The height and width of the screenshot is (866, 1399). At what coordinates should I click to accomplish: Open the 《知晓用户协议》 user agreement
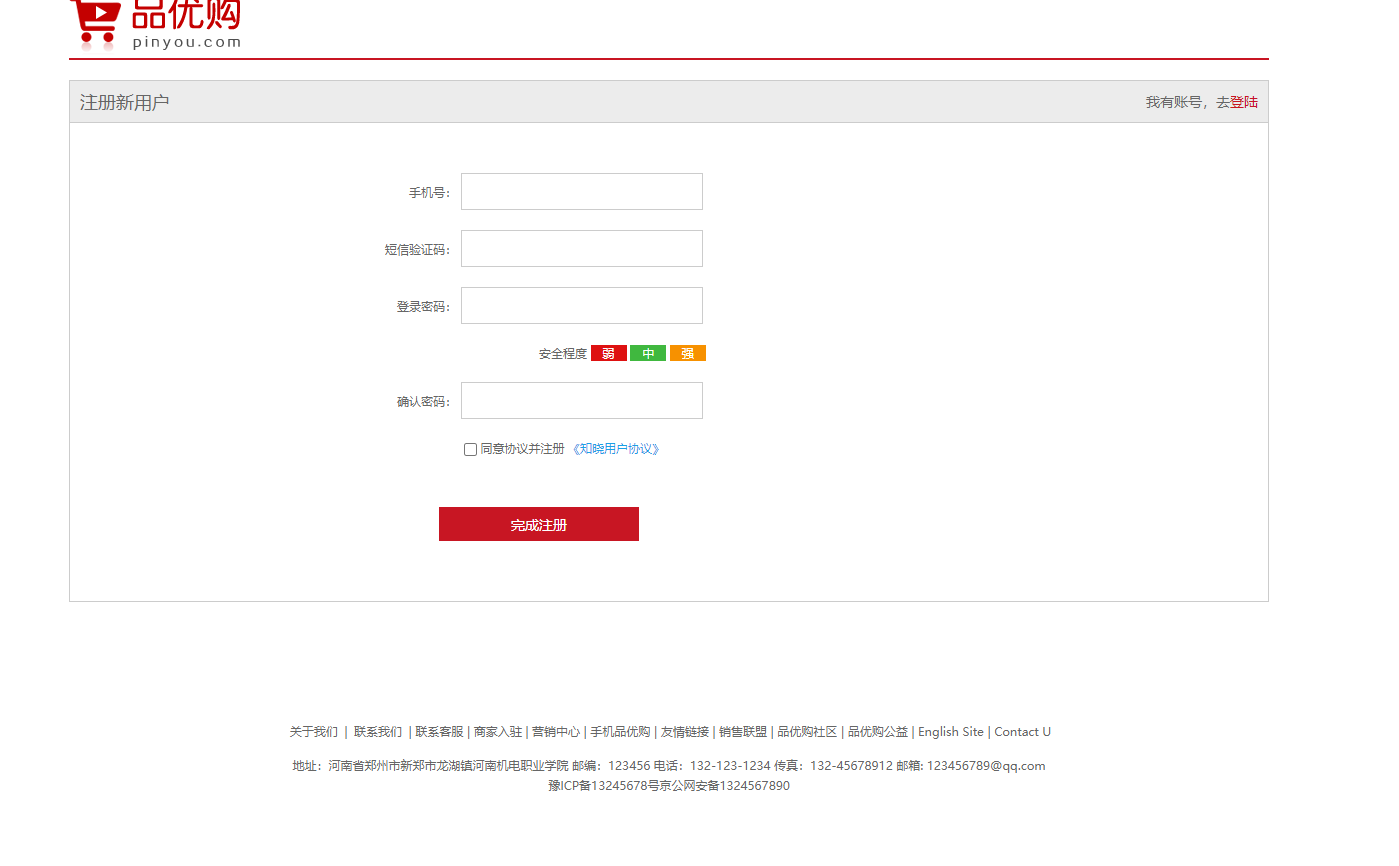616,449
